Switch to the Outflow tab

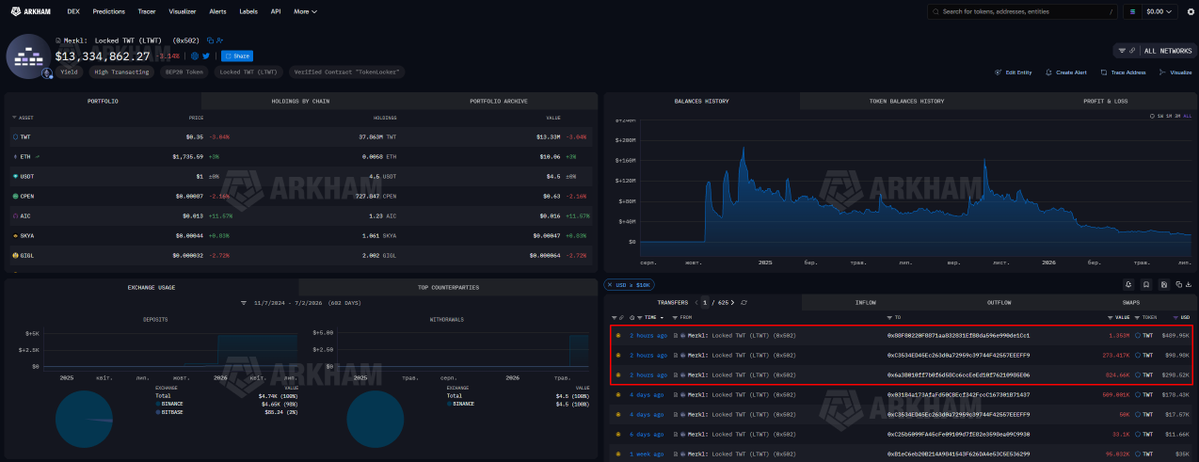coord(999,303)
